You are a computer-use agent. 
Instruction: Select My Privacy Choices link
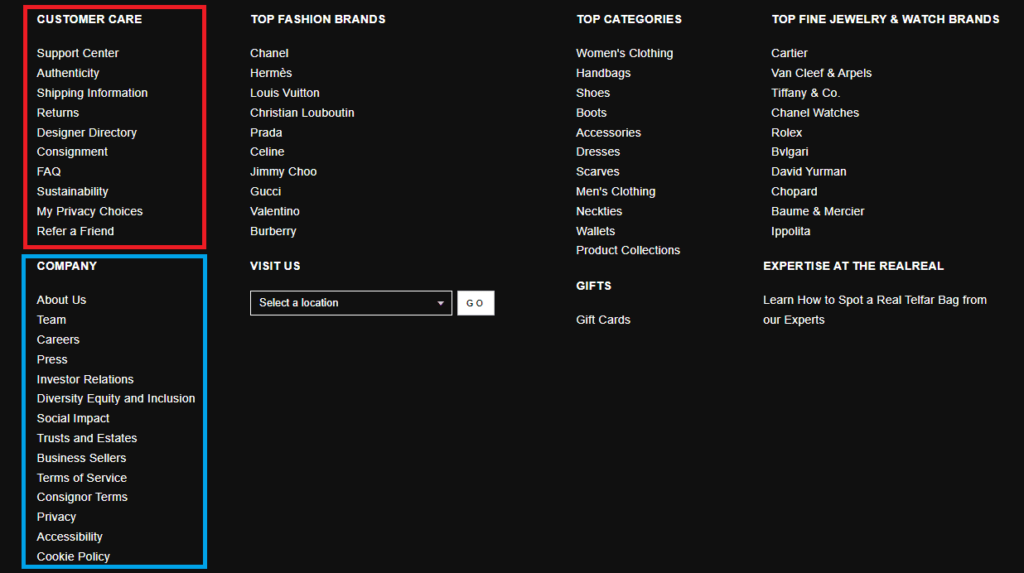coord(89,211)
